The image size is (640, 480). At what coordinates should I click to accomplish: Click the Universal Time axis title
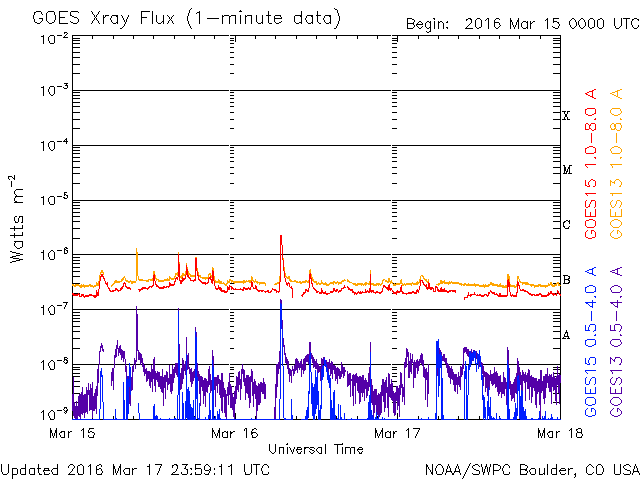(x=315, y=449)
